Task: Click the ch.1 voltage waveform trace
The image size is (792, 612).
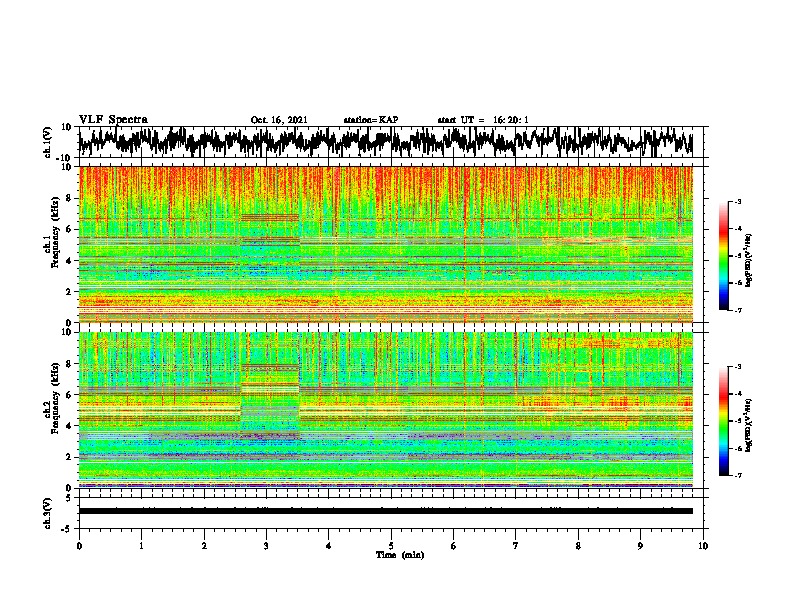Action: tap(385, 142)
